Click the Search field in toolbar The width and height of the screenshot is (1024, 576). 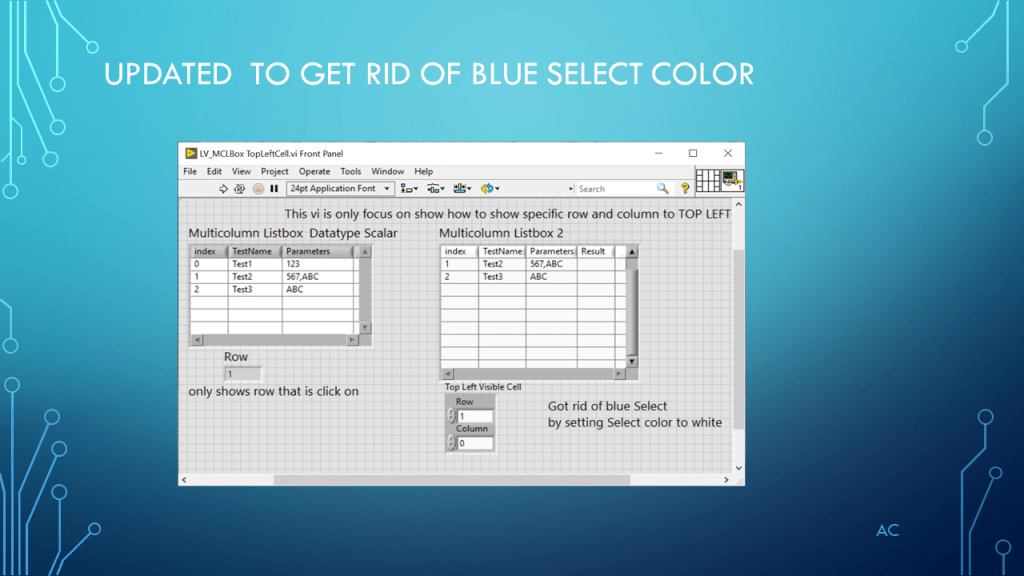pyautogui.click(x=615, y=188)
